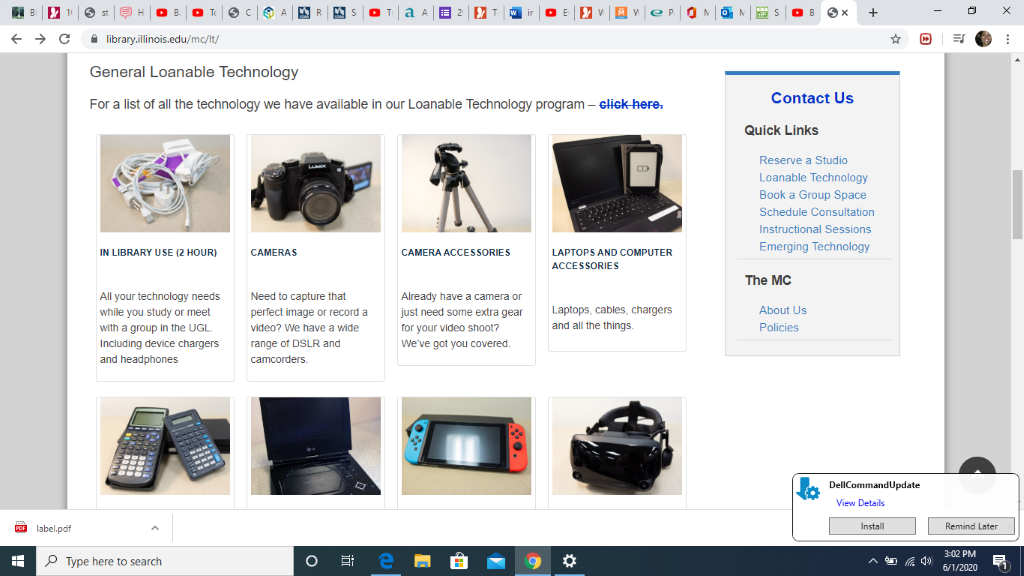Click the taskbar search box
Screen dimensions: 1024x576
(165, 561)
